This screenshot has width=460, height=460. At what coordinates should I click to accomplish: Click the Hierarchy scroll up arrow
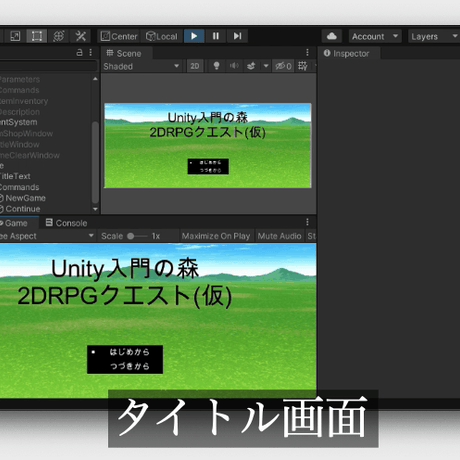pos(95,79)
